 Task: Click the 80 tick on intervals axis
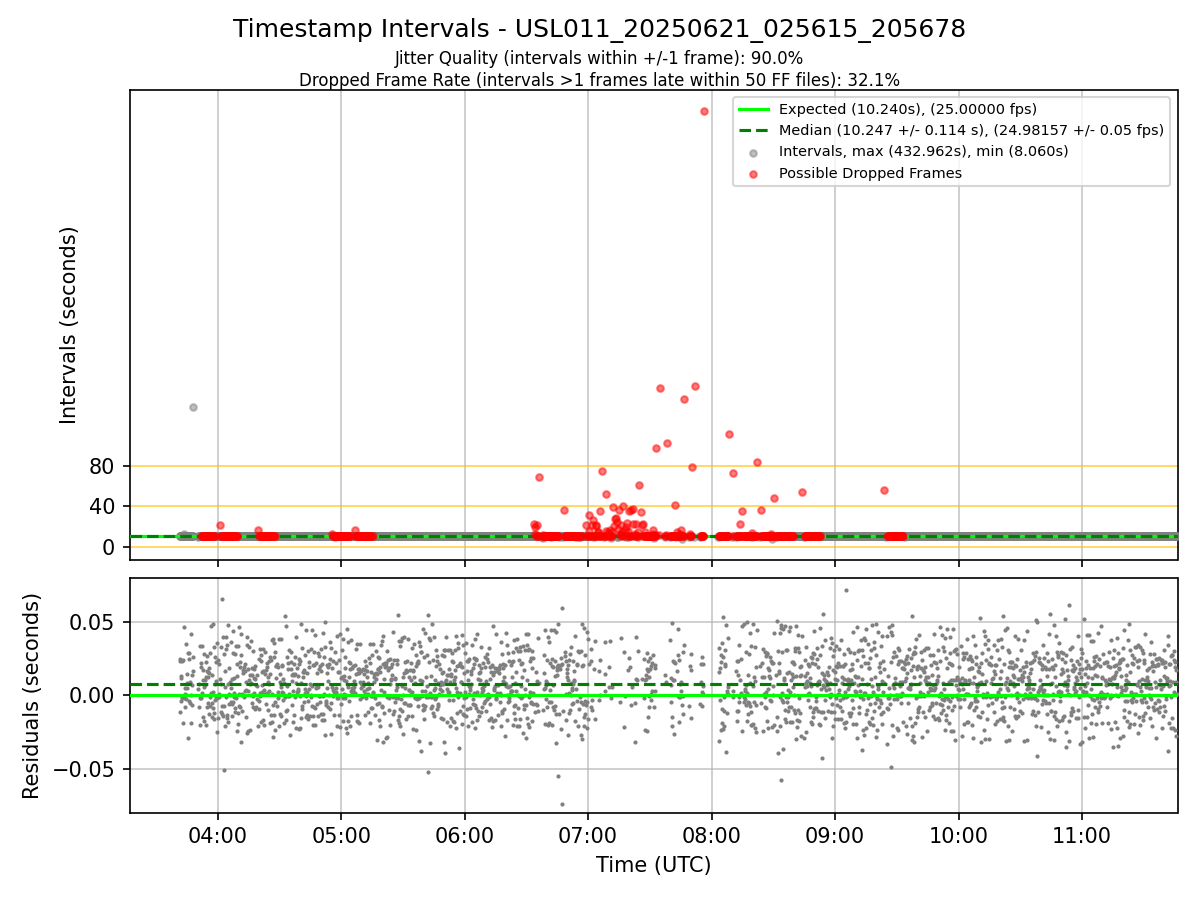[102, 466]
